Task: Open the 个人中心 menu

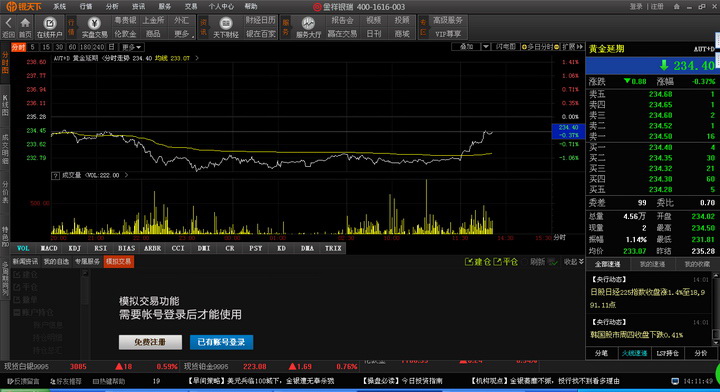Action: pos(221,6)
